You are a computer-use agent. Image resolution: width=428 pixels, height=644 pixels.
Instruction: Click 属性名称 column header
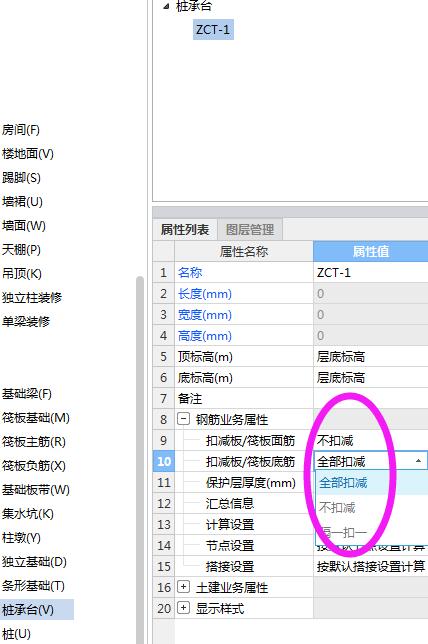click(244, 251)
